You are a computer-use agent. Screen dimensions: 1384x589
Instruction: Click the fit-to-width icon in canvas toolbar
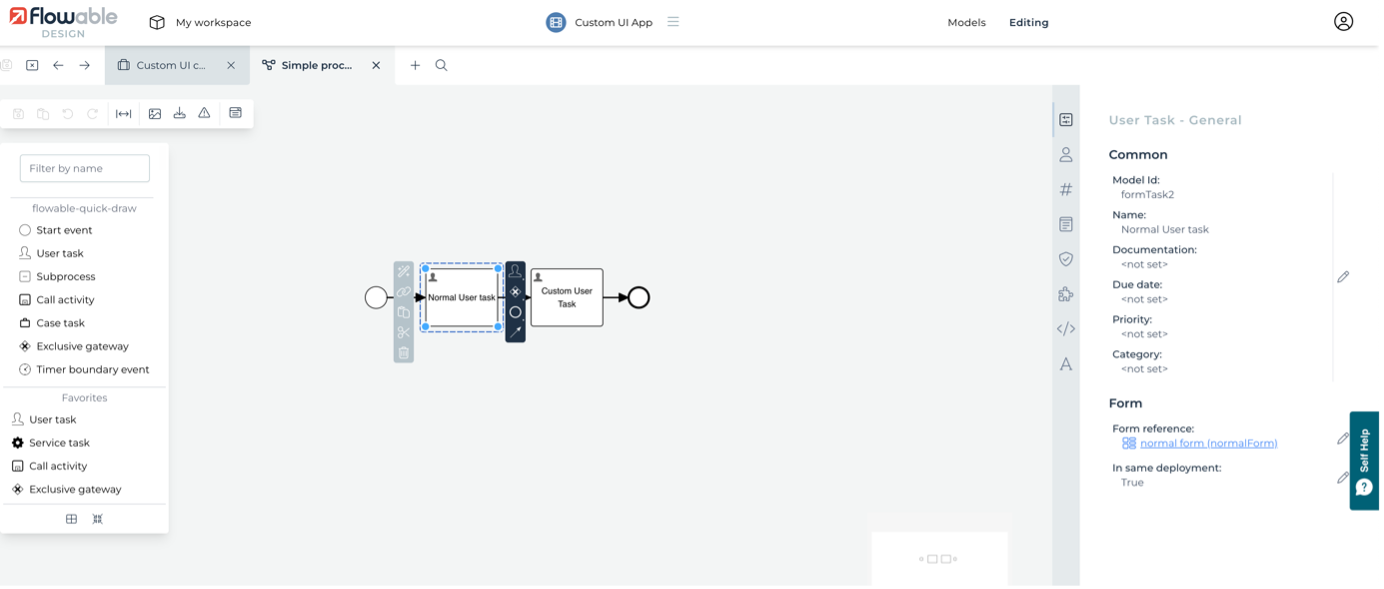tap(124, 114)
